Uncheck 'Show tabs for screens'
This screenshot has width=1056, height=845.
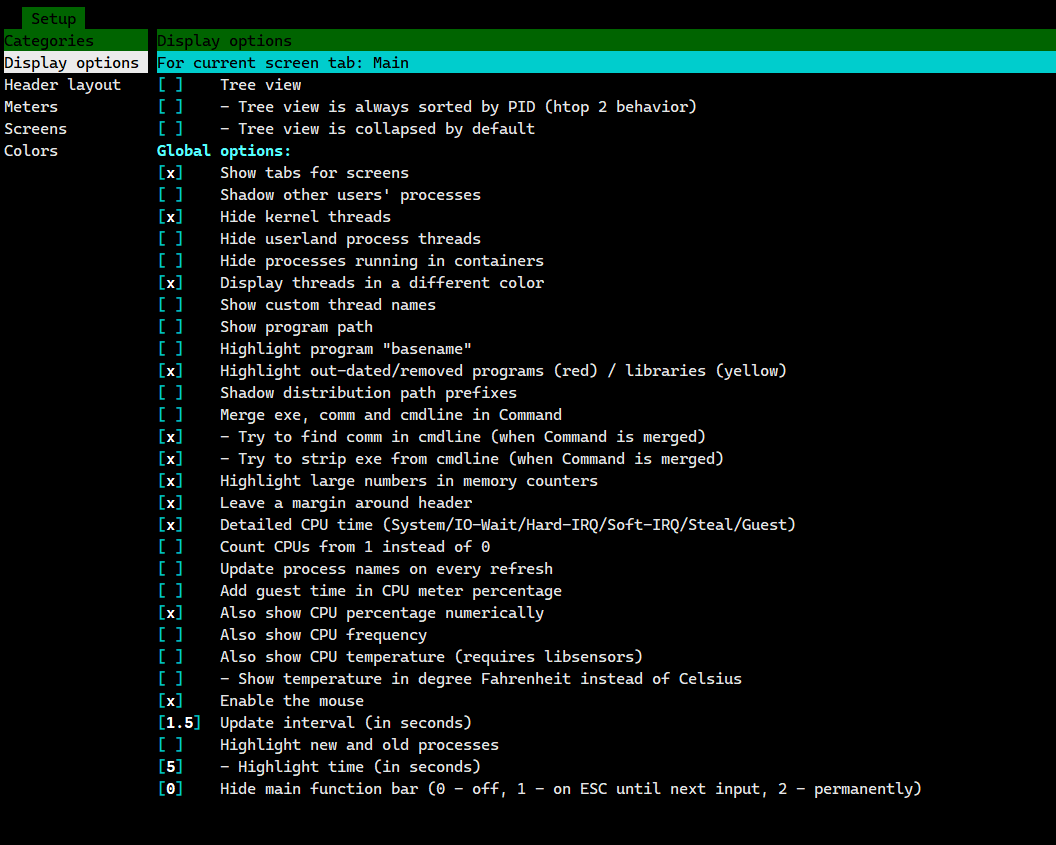coord(170,173)
